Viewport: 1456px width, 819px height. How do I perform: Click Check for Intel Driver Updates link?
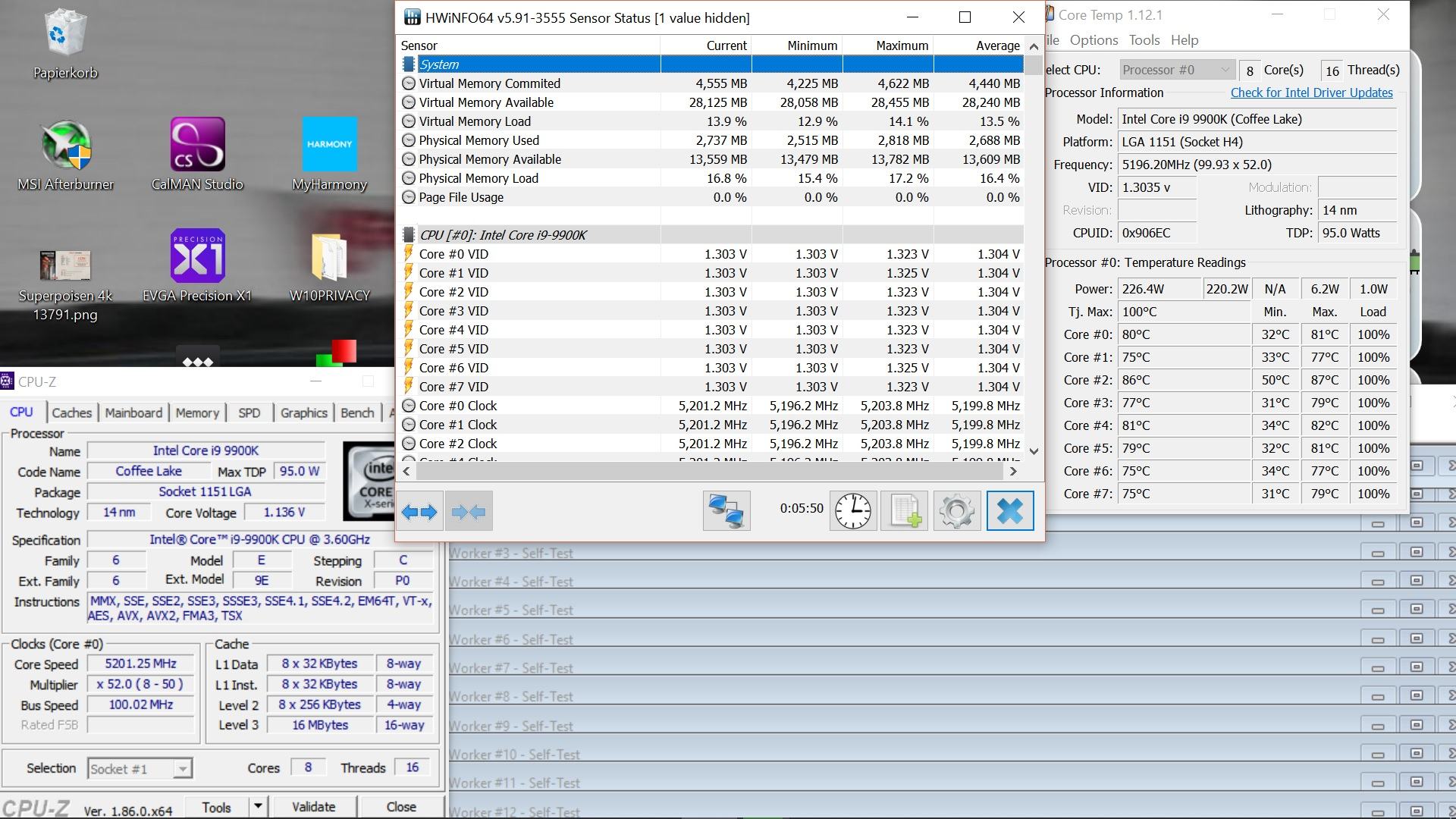[x=1311, y=93]
